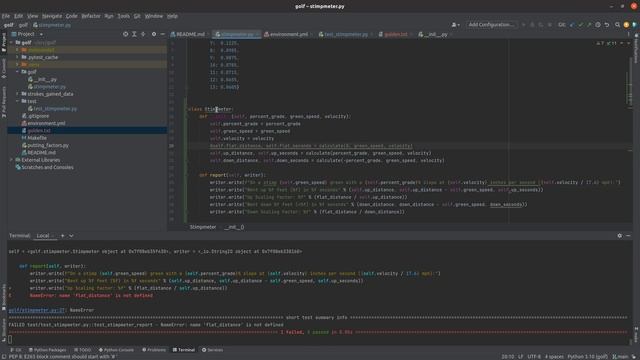This screenshot has width=640, height=360.
Task: Click Git rollback undo icon
Action: [x=607, y=25]
